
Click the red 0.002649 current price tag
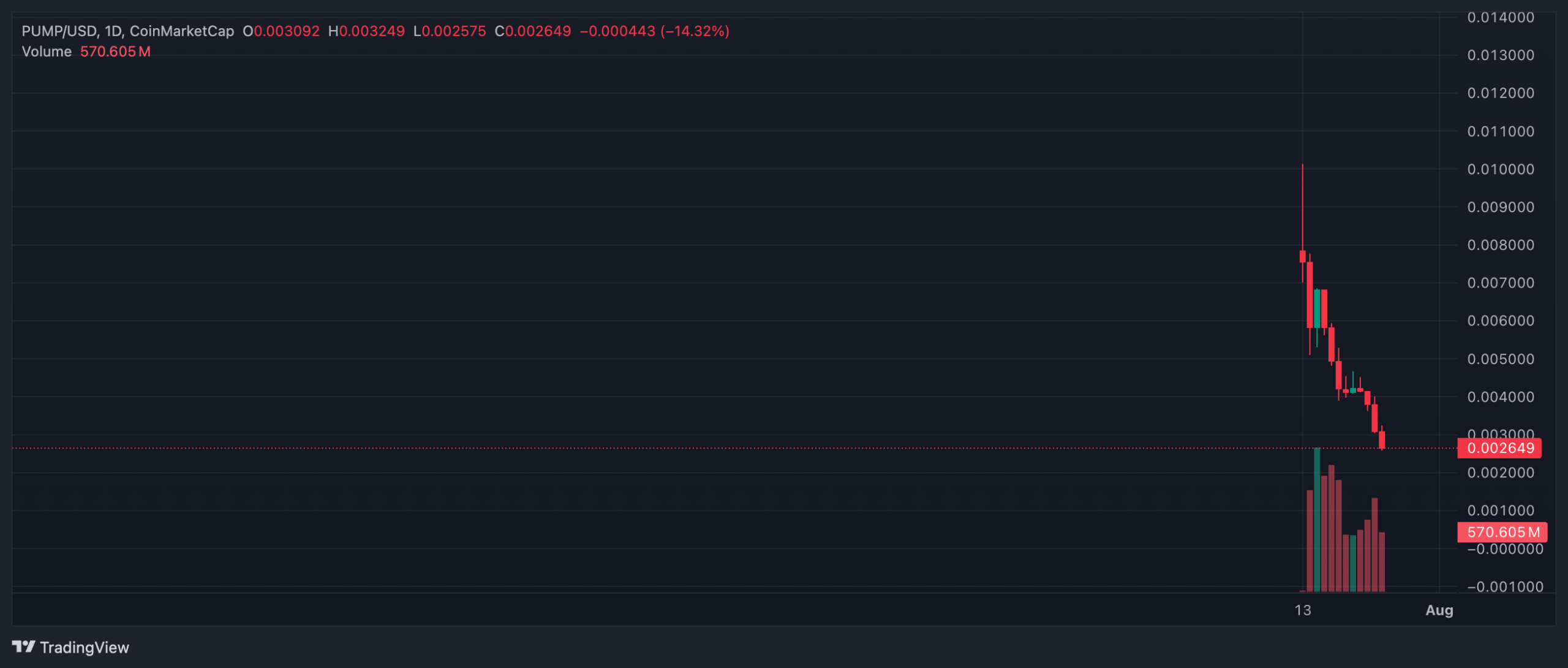tap(1499, 448)
